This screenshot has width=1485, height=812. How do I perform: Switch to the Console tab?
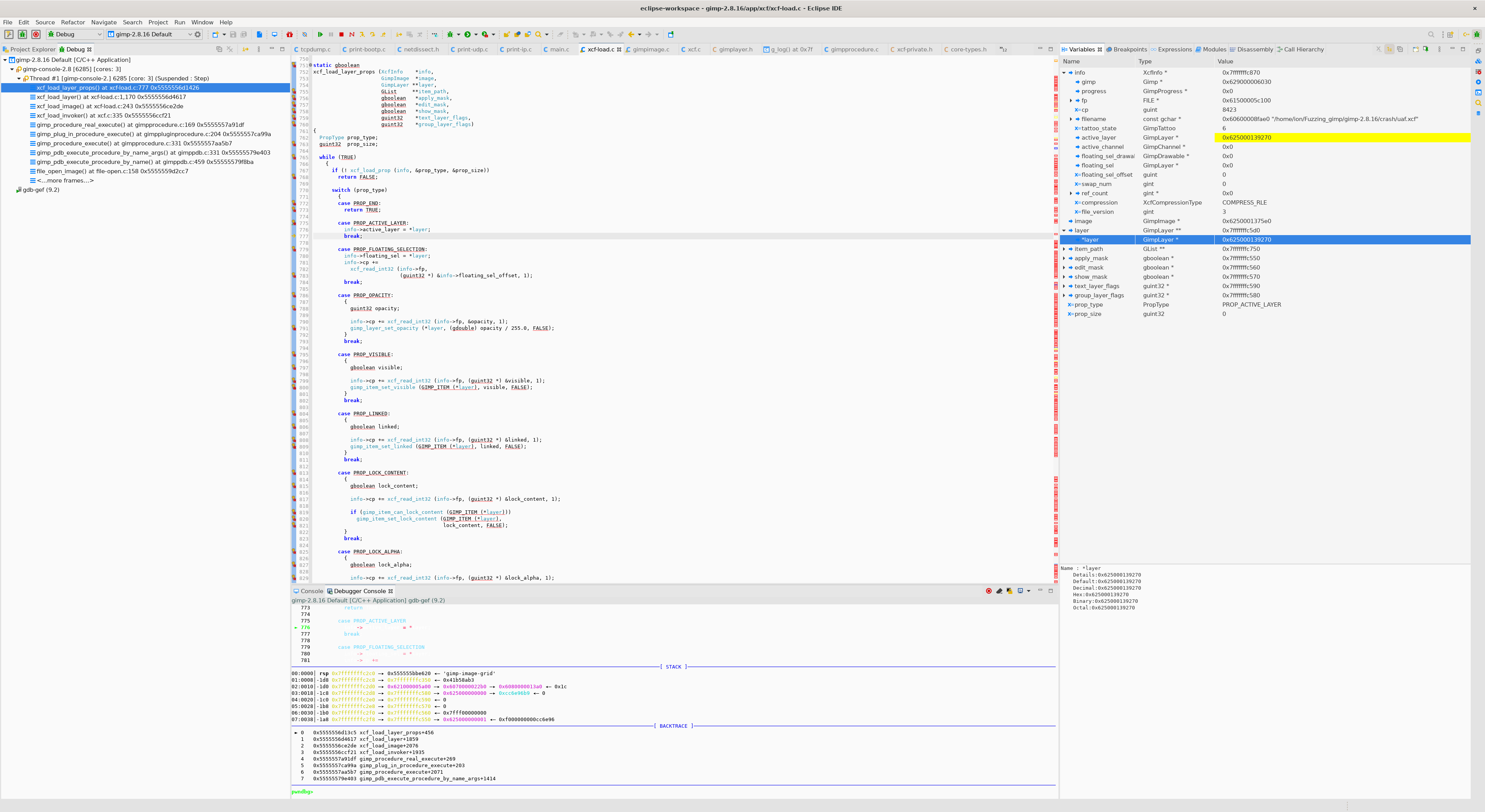point(309,591)
